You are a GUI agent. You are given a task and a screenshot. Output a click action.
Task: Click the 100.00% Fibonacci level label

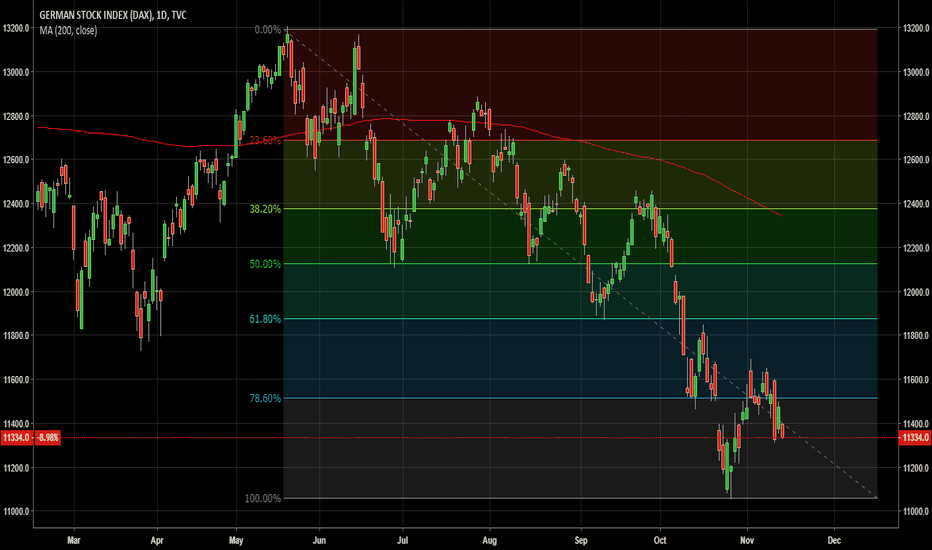[263, 498]
